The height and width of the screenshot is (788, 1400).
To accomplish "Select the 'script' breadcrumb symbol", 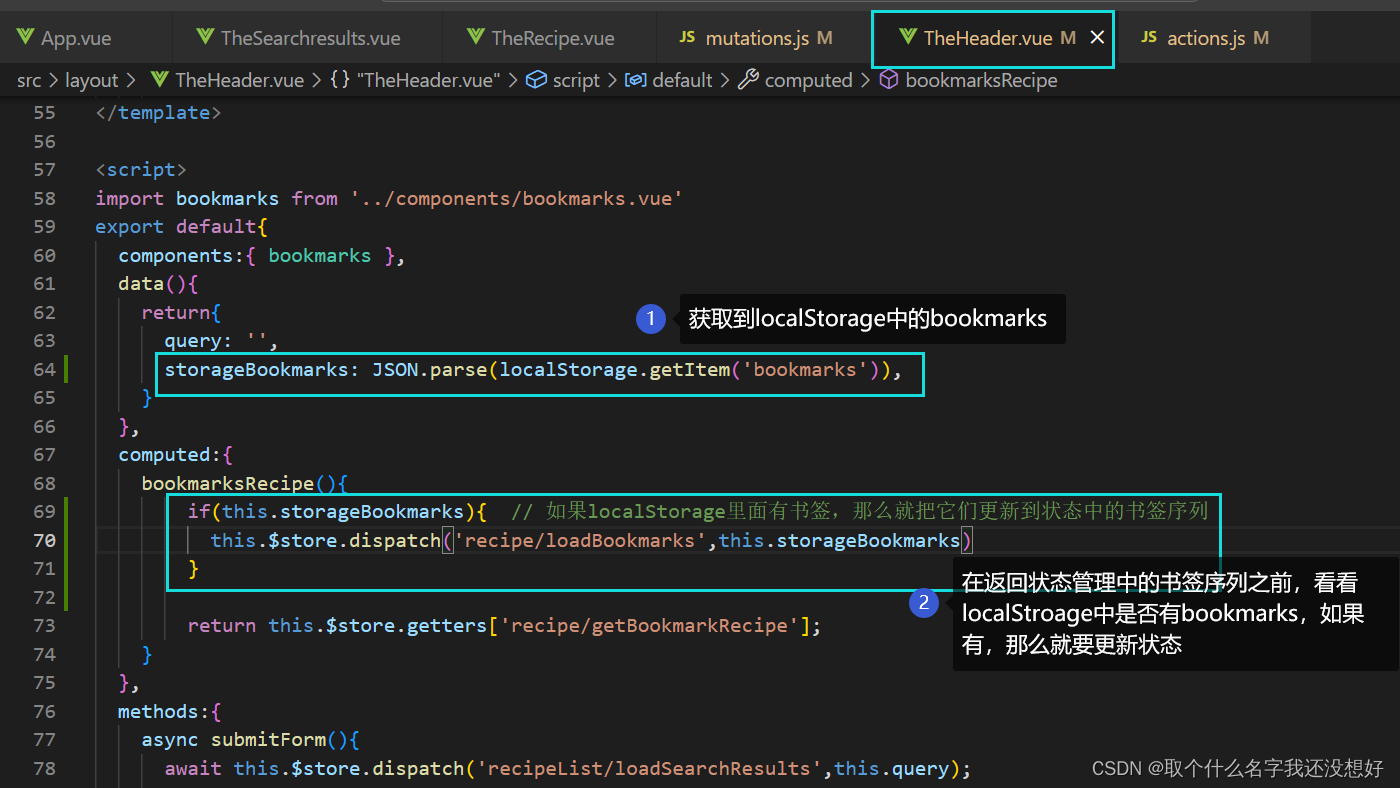I will (576, 80).
